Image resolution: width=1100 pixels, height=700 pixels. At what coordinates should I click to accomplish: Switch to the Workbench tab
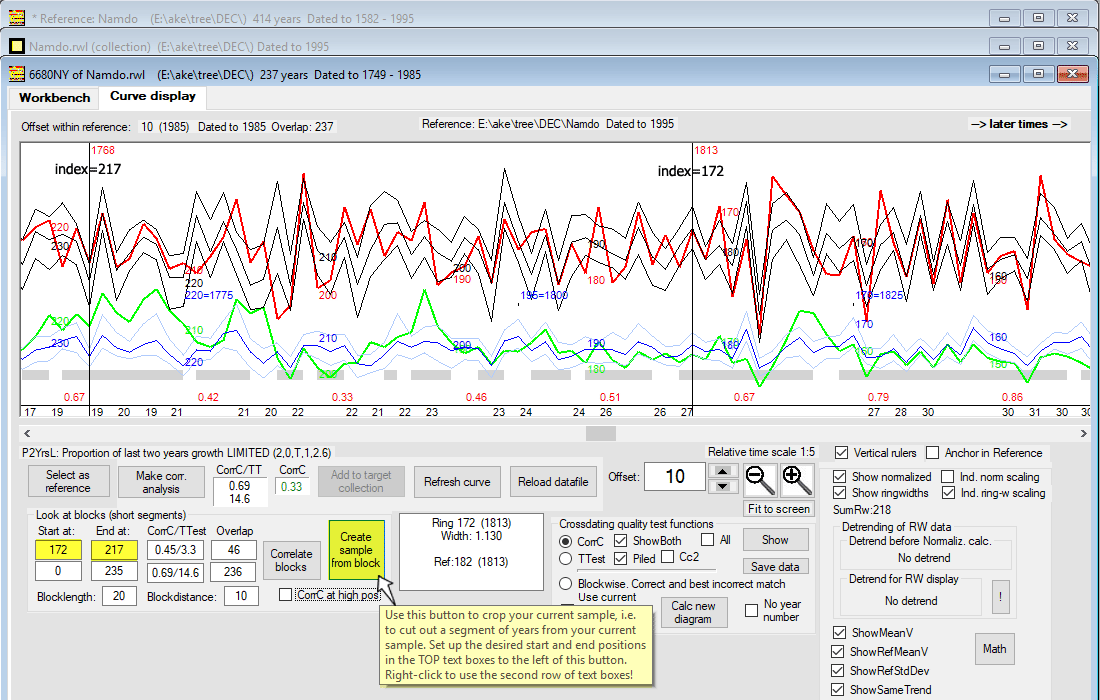click(55, 97)
